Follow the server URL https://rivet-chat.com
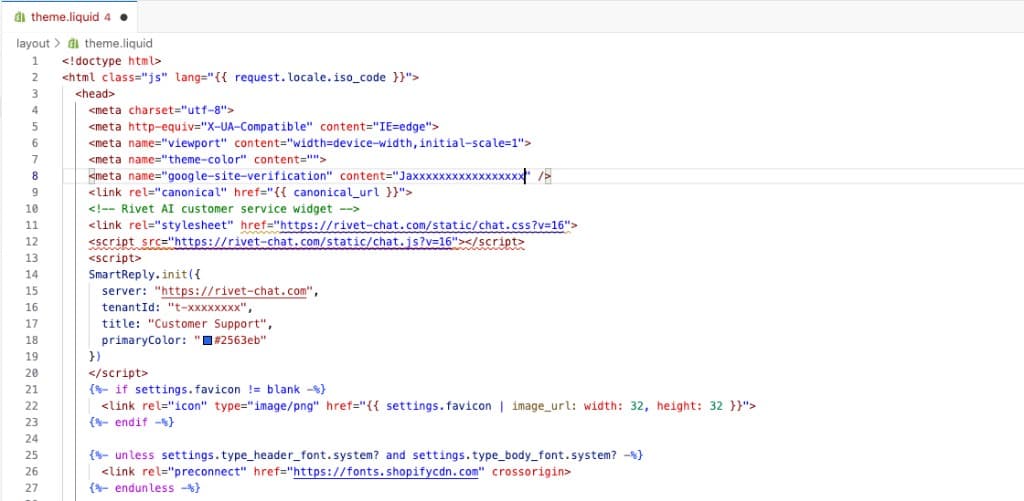This screenshot has height=501, width=1024. coord(234,291)
